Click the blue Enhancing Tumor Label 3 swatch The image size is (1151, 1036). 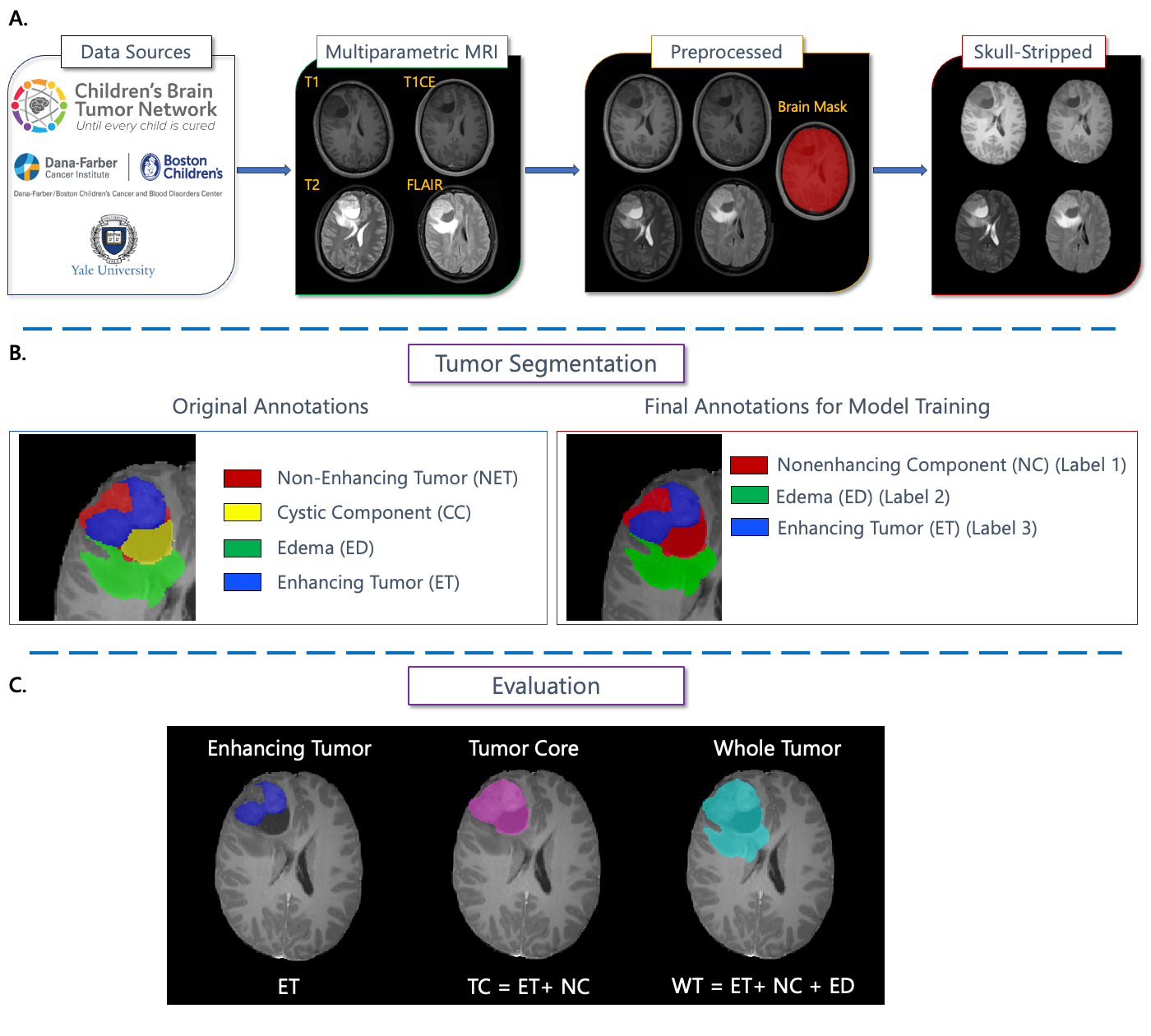(x=749, y=528)
